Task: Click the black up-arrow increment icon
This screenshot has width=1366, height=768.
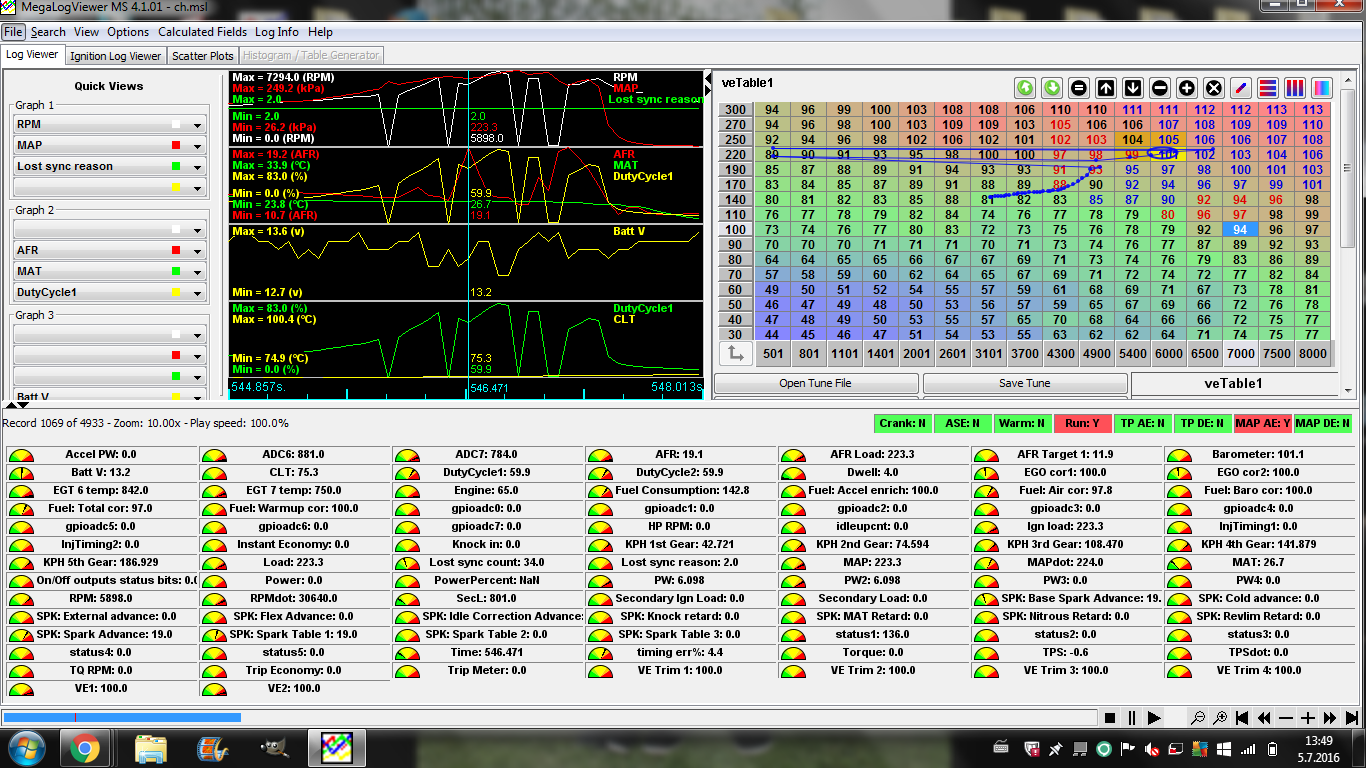Action: tap(1106, 87)
